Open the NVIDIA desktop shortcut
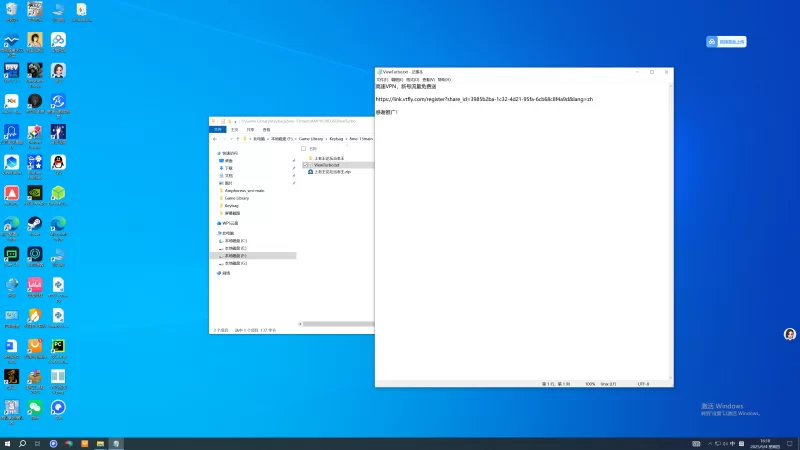The width and height of the screenshot is (800, 450). coord(35,193)
